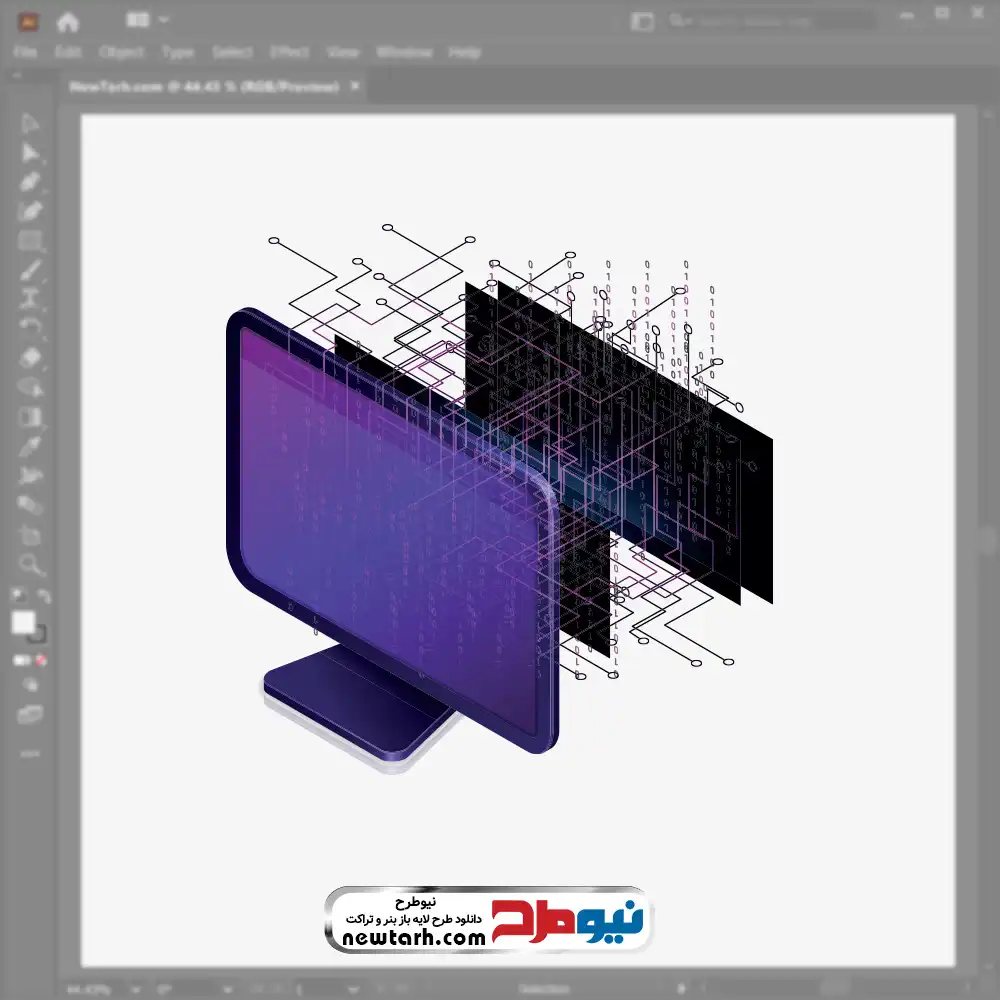The width and height of the screenshot is (1000, 1000).
Task: Open the rotate view dropdown in the status bar
Action: pyautogui.click(x=228, y=990)
